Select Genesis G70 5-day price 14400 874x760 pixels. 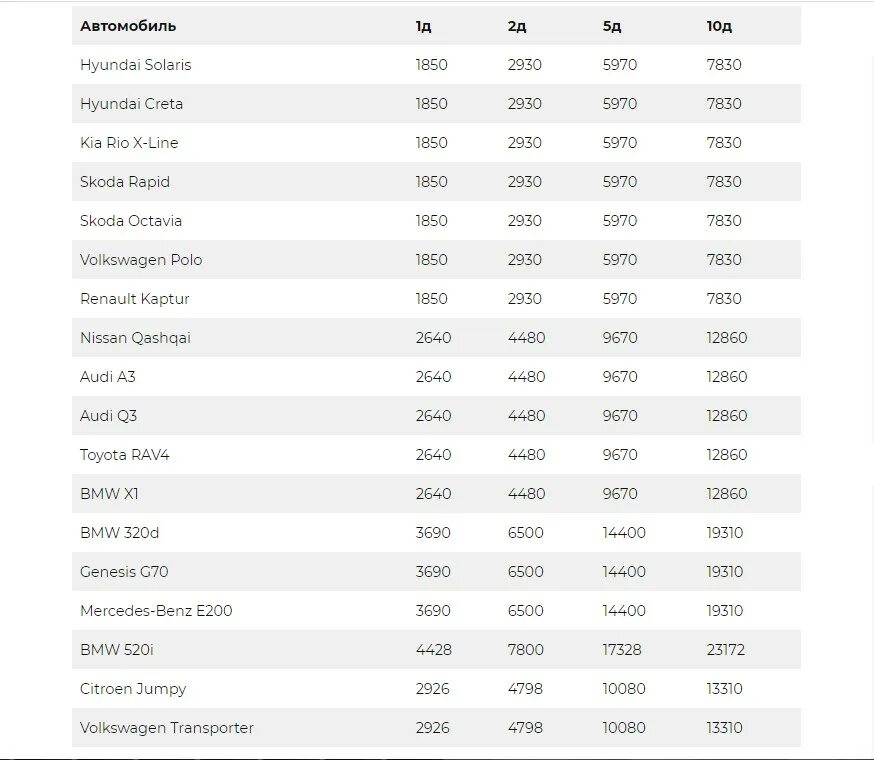click(x=624, y=572)
